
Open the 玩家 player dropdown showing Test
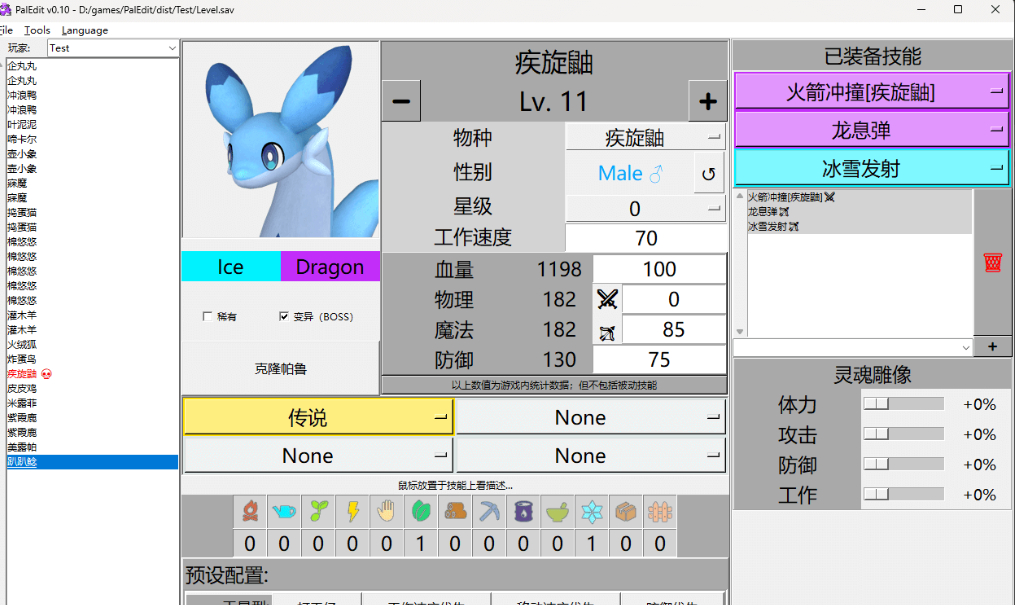point(113,48)
